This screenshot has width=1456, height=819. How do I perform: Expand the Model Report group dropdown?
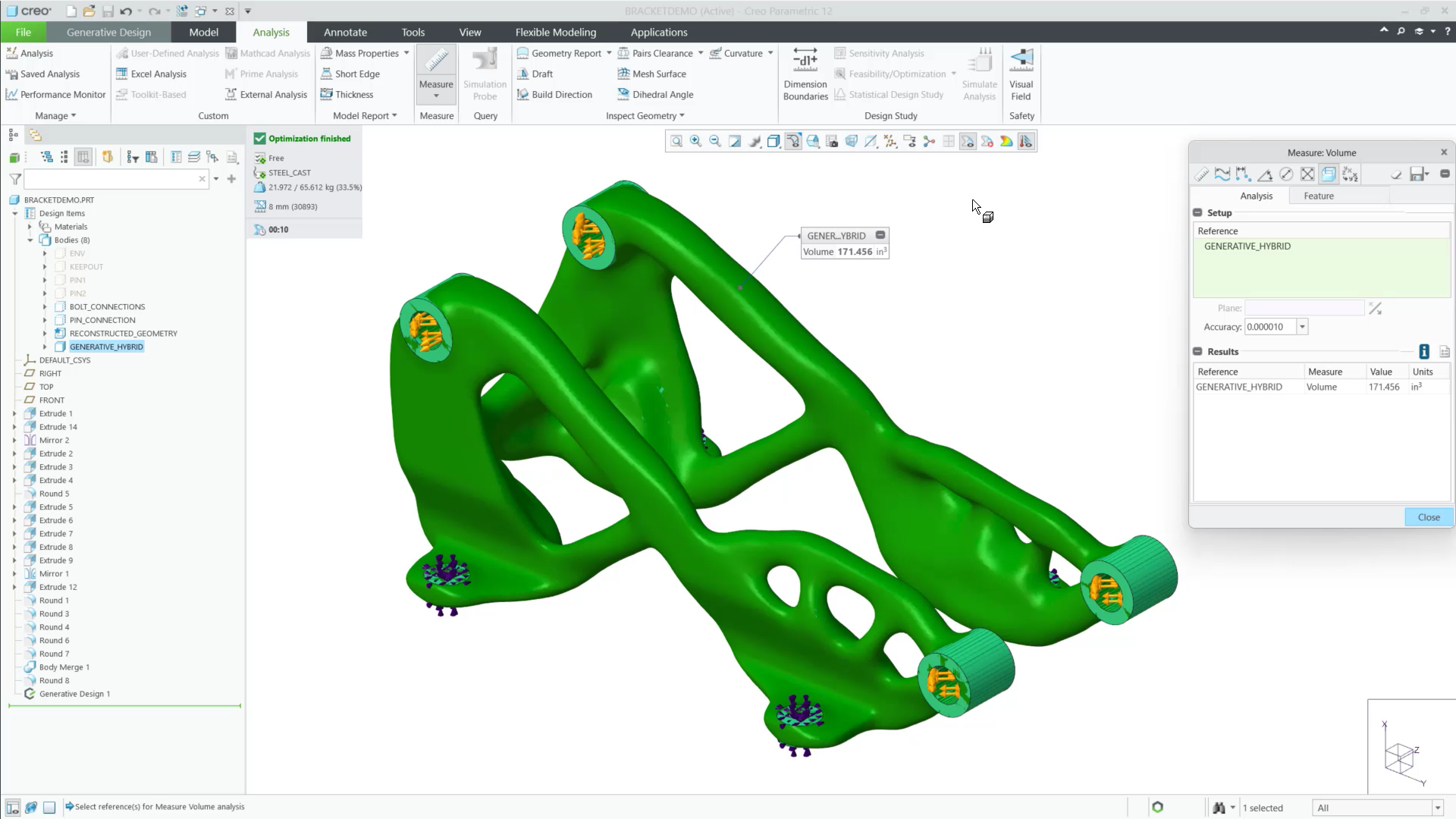365,115
